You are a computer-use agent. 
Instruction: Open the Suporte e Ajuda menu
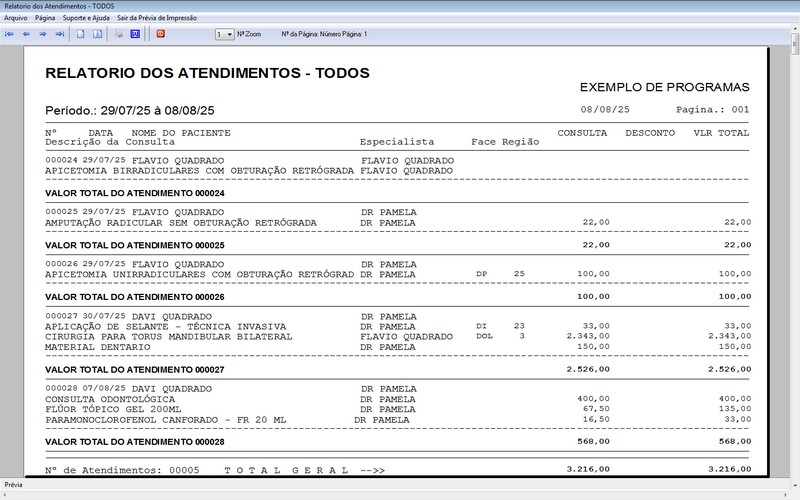[86, 18]
